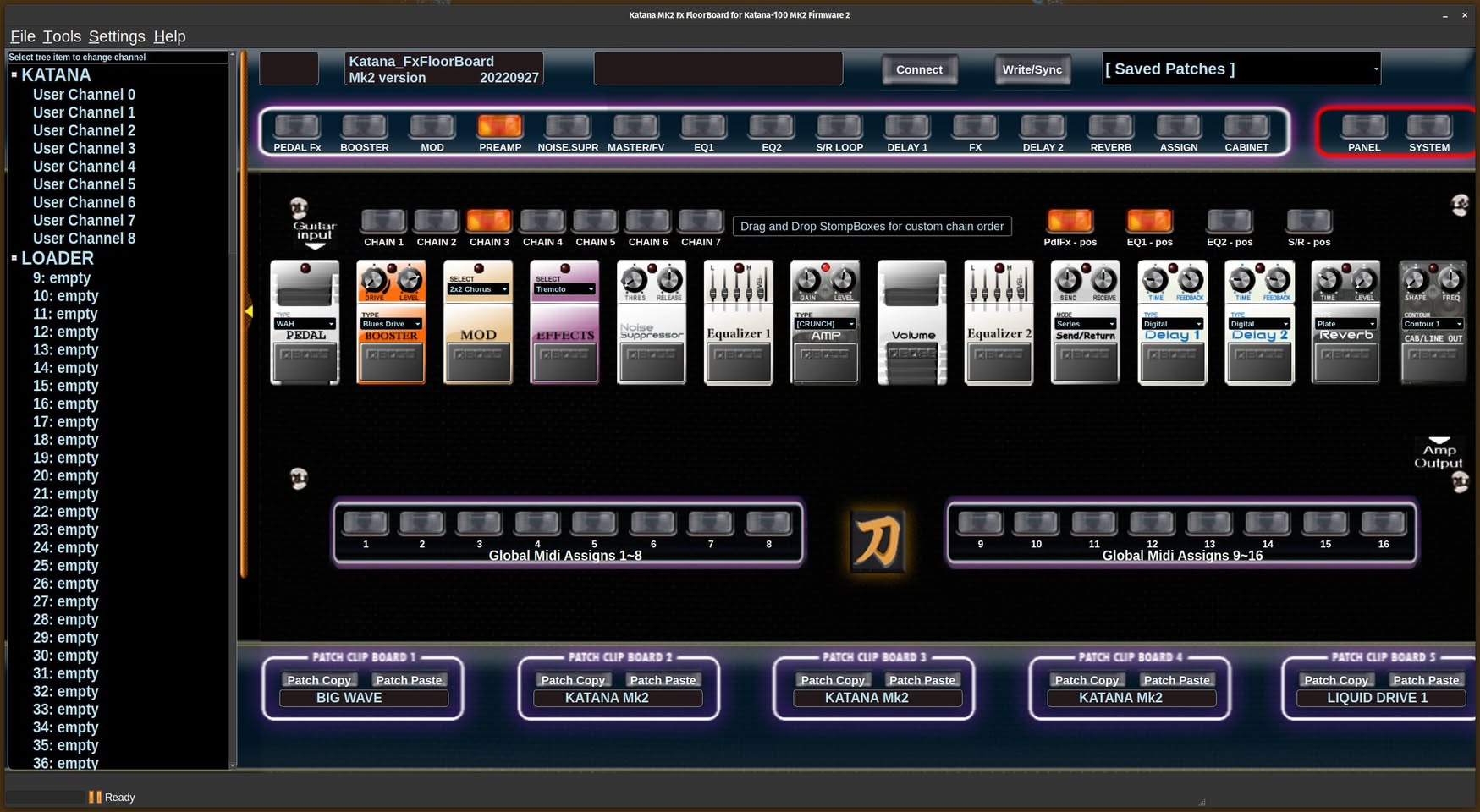Collapse the LOADER tree node
Viewport: 1480px width, 812px height.
pos(14,258)
